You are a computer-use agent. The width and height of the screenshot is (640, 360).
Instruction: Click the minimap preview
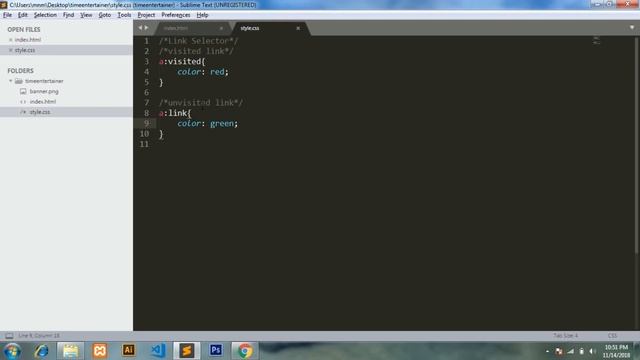[596, 40]
